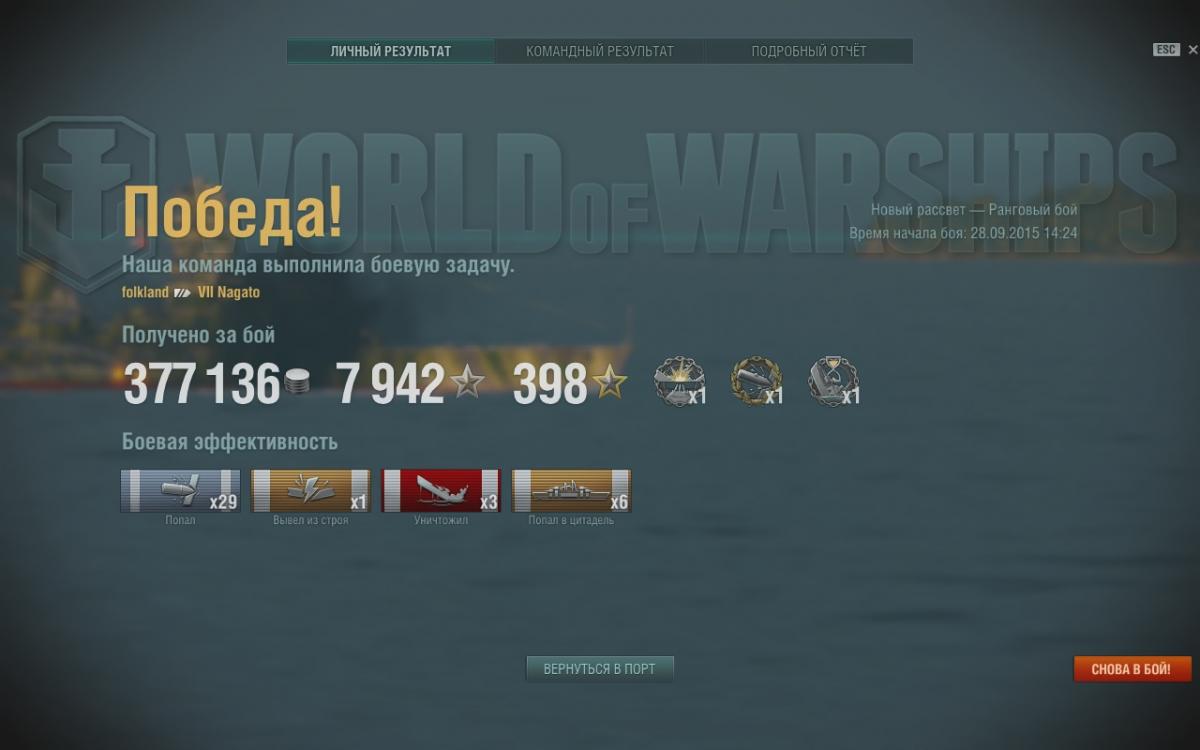Select the Личный результат tab
The height and width of the screenshot is (750, 1200).
391,51
